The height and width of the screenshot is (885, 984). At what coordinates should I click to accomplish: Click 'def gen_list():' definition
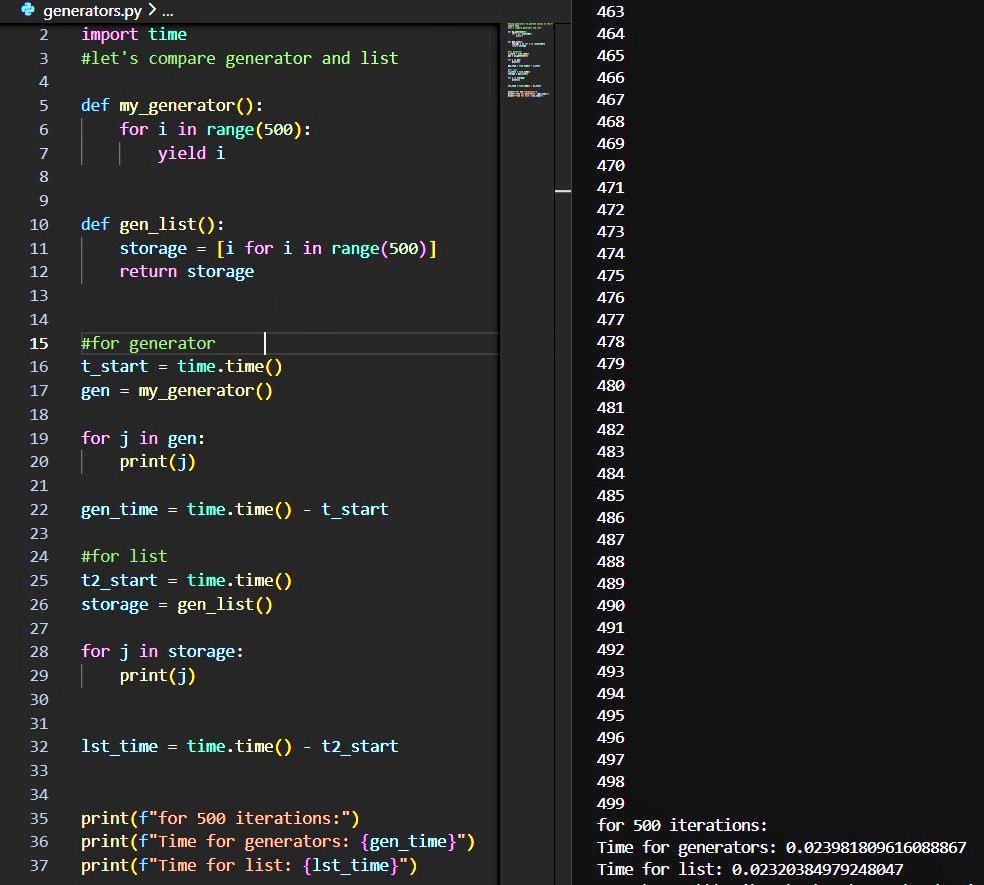point(152,225)
